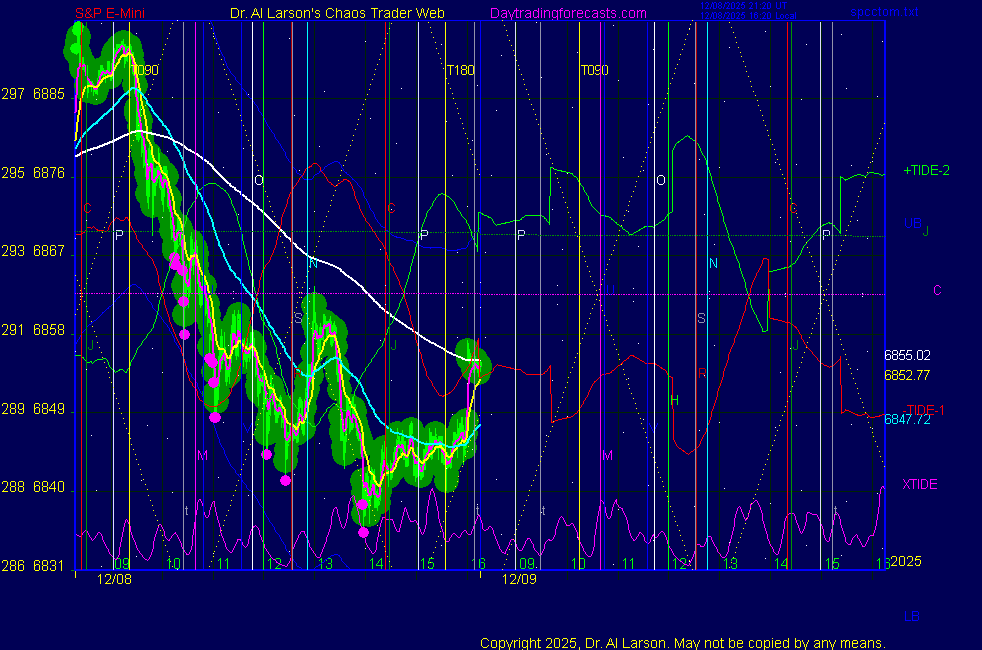
Task: Select the XTIDE legend label
Action: pyautogui.click(x=920, y=485)
